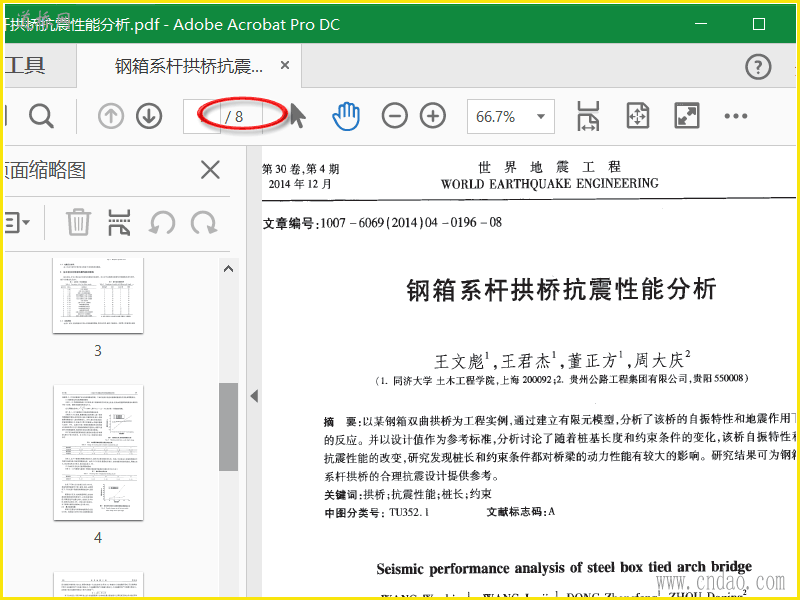Activate the selection arrow tool
800x600 pixels.
297,115
